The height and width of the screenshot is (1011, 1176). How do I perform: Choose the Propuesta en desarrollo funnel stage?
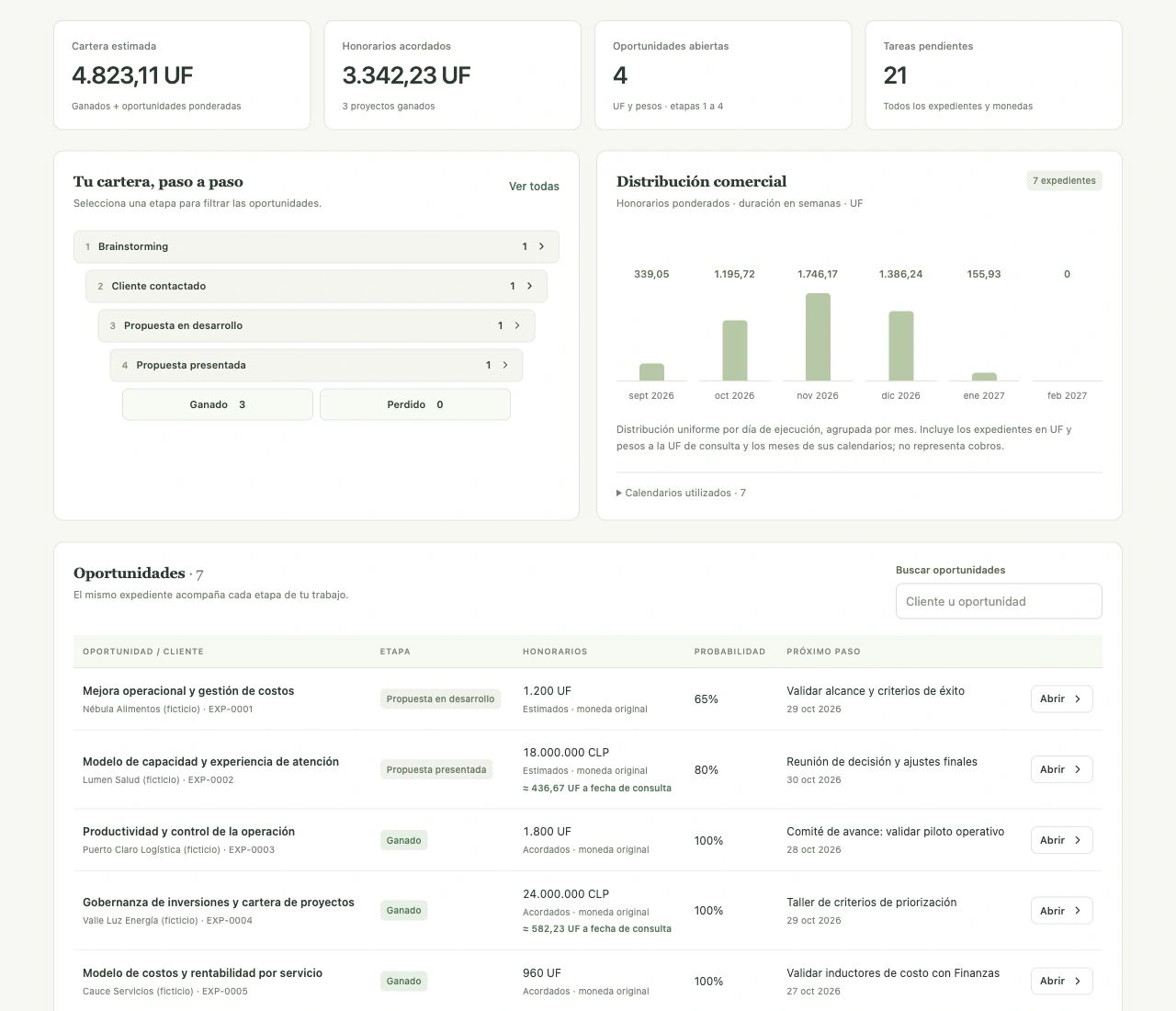coord(316,325)
